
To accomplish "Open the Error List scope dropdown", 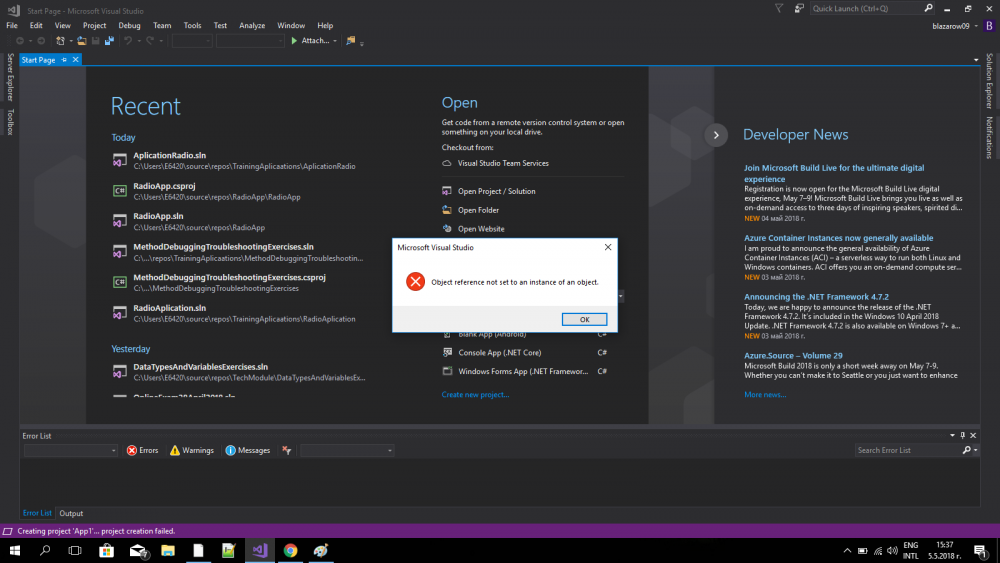I will [70, 450].
